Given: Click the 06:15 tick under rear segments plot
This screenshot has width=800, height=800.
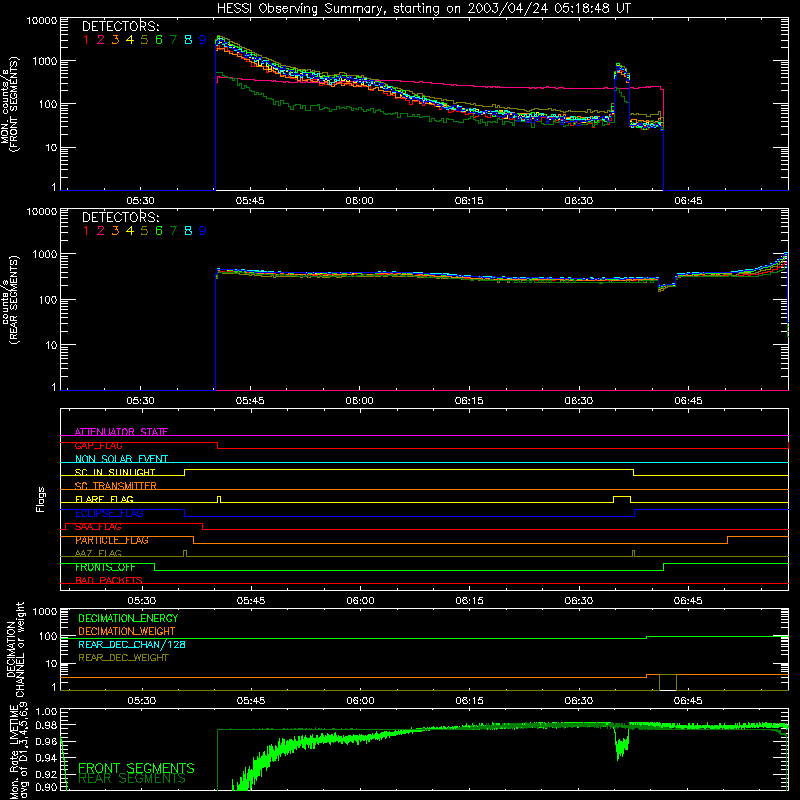Looking at the screenshot, I should [469, 401].
